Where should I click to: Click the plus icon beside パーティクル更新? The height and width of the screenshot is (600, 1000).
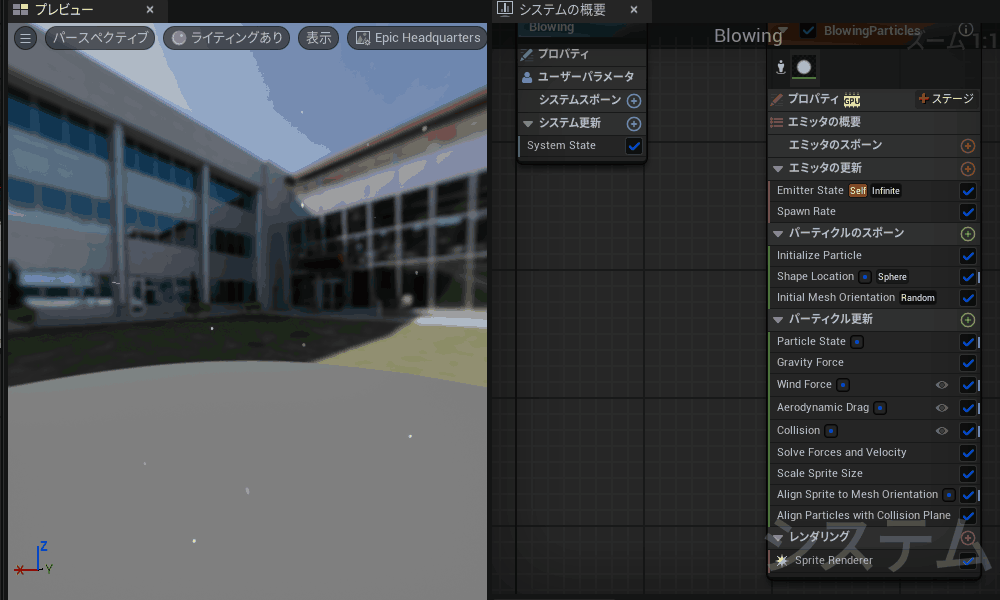click(967, 320)
